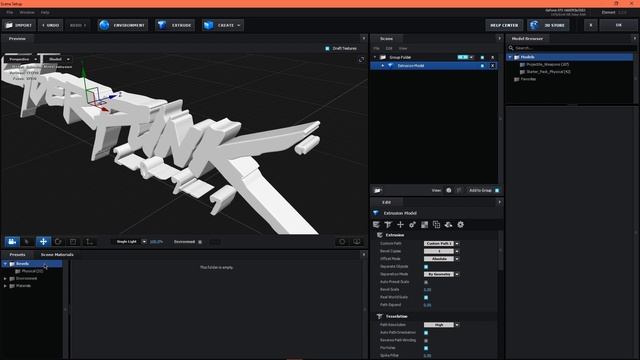This screenshot has width=640, height=360.
Task: Open the Offset Mode Absolute dropdown
Action: [x=441, y=259]
